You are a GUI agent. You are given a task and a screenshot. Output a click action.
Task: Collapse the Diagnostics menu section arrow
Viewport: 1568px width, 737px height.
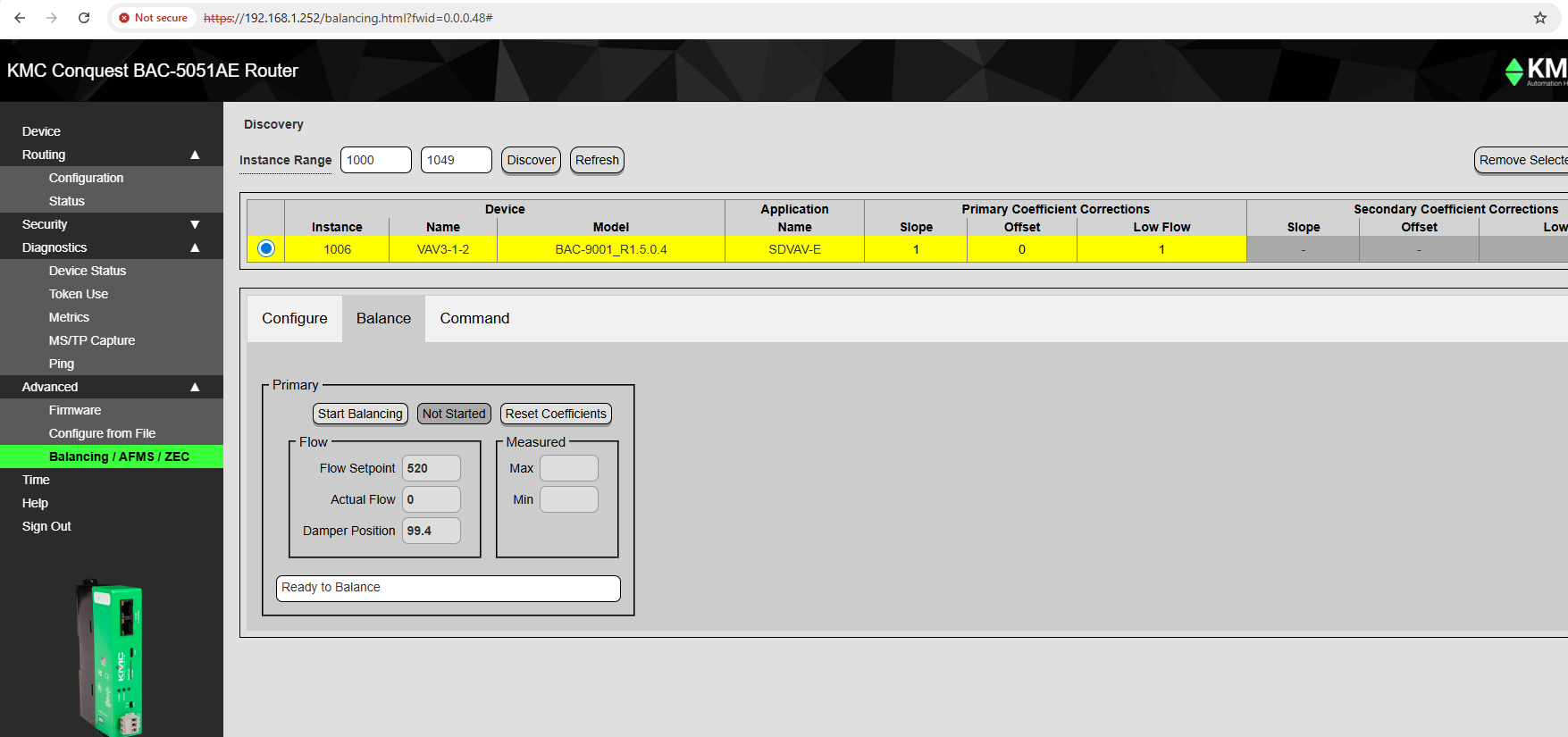tap(195, 247)
